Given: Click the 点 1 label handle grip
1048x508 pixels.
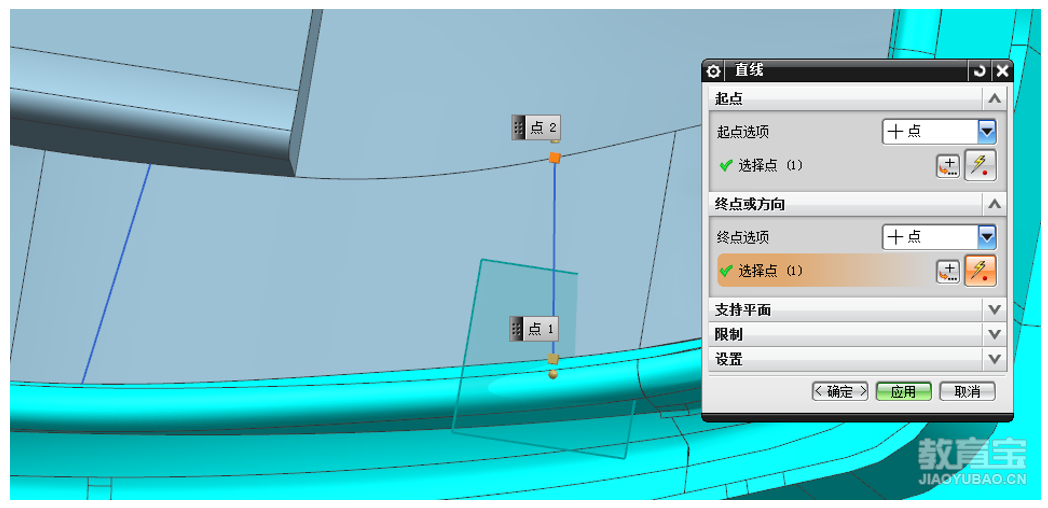Looking at the screenshot, I should (516, 329).
